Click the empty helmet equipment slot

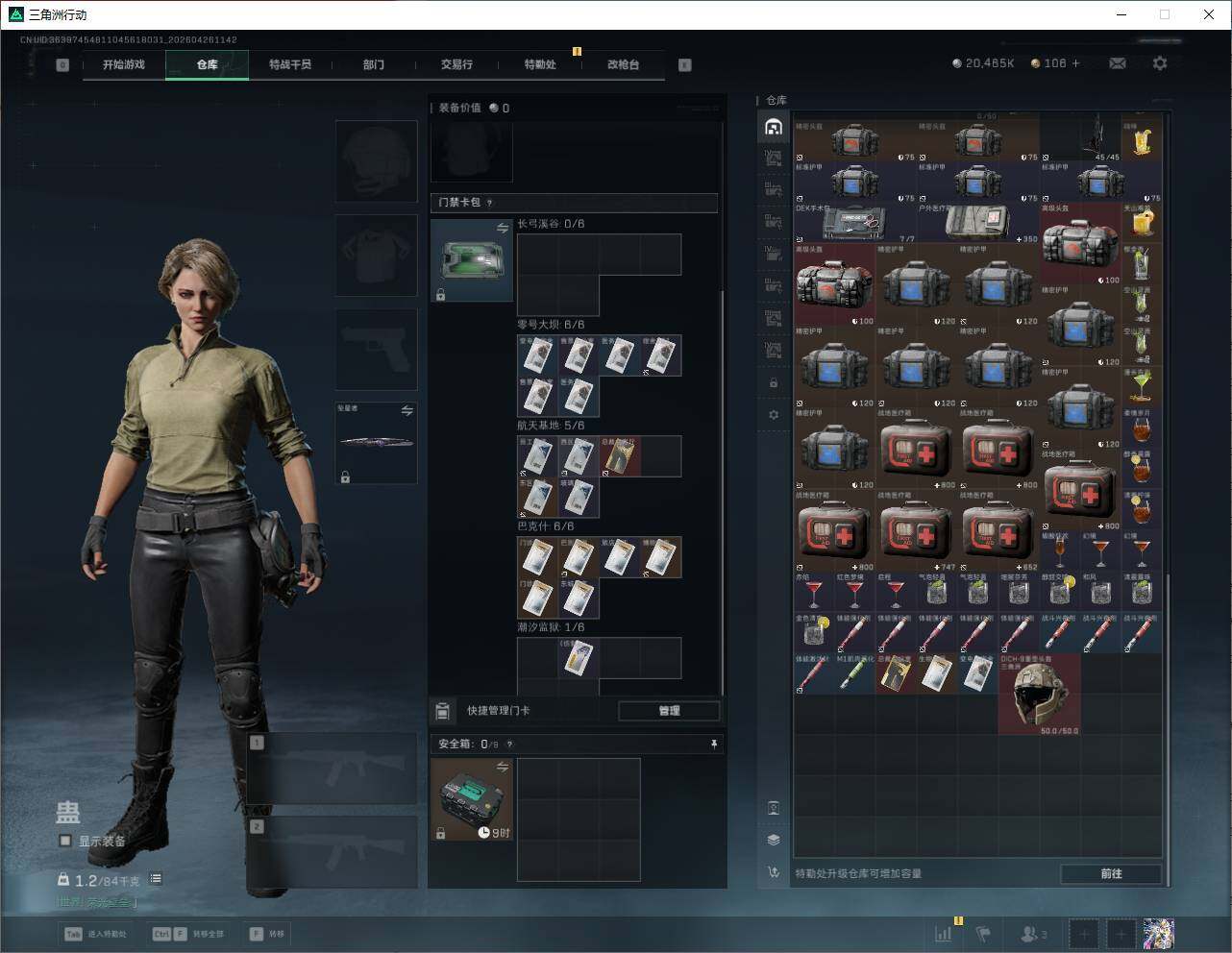coord(376,161)
